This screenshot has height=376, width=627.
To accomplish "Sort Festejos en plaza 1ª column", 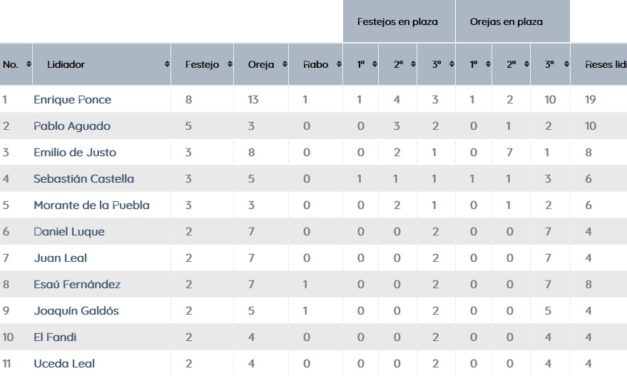I will (375, 64).
